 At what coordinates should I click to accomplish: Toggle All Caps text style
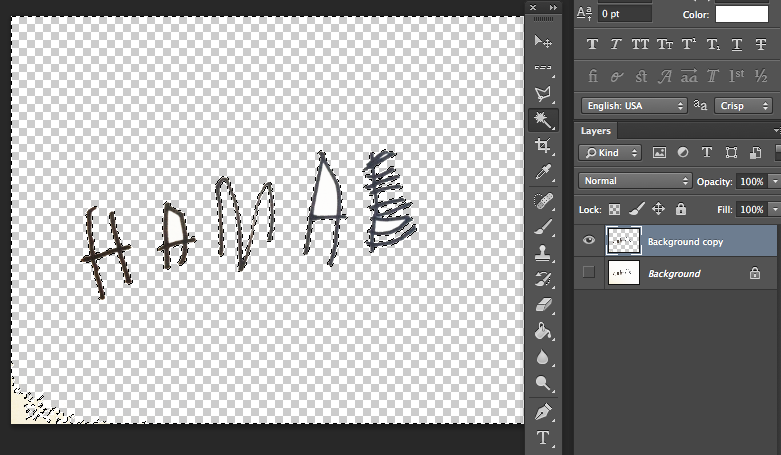coord(640,44)
